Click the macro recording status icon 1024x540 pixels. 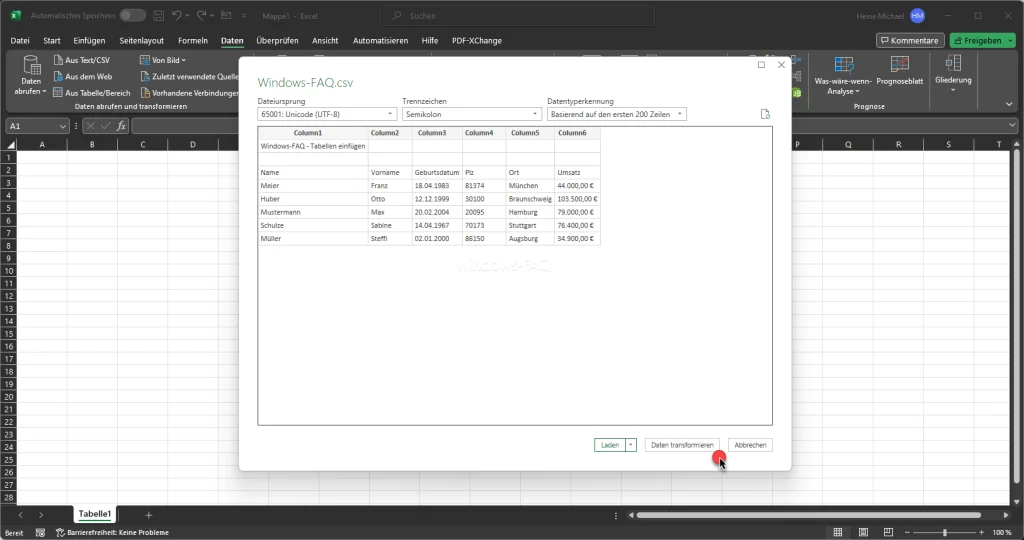tap(40, 532)
